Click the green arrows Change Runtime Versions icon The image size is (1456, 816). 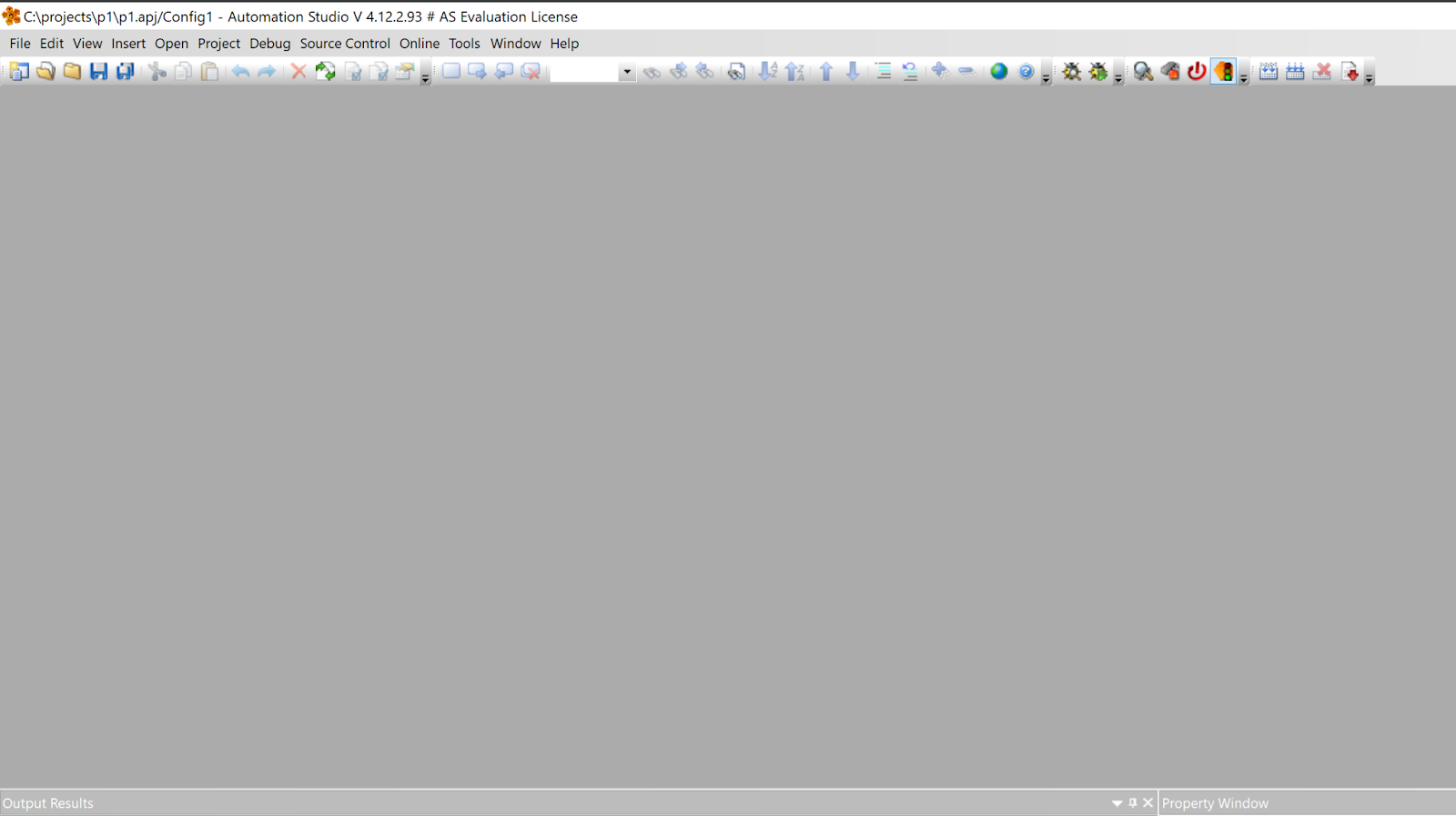tap(326, 71)
